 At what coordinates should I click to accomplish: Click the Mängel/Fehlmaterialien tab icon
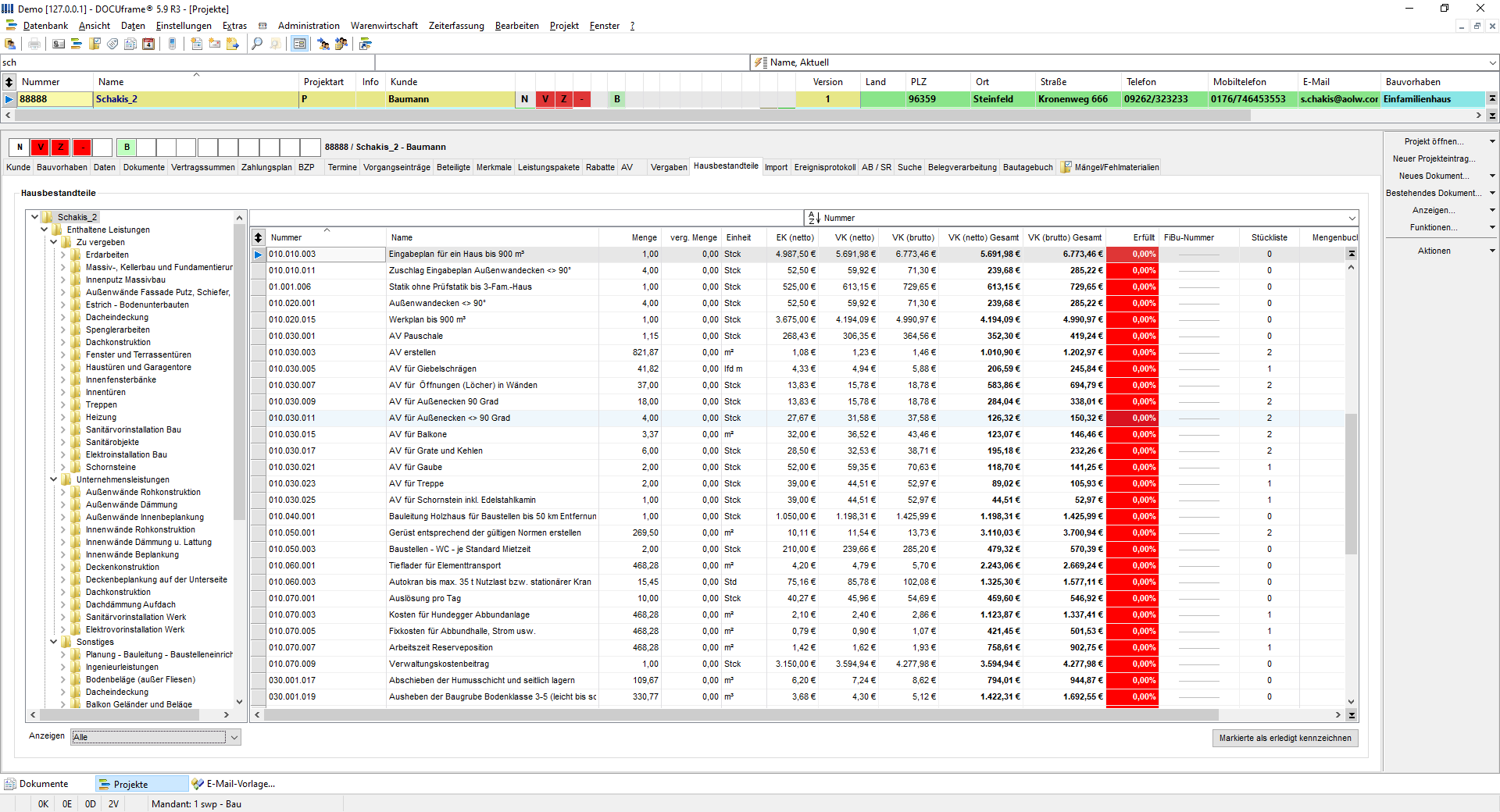(x=1066, y=167)
